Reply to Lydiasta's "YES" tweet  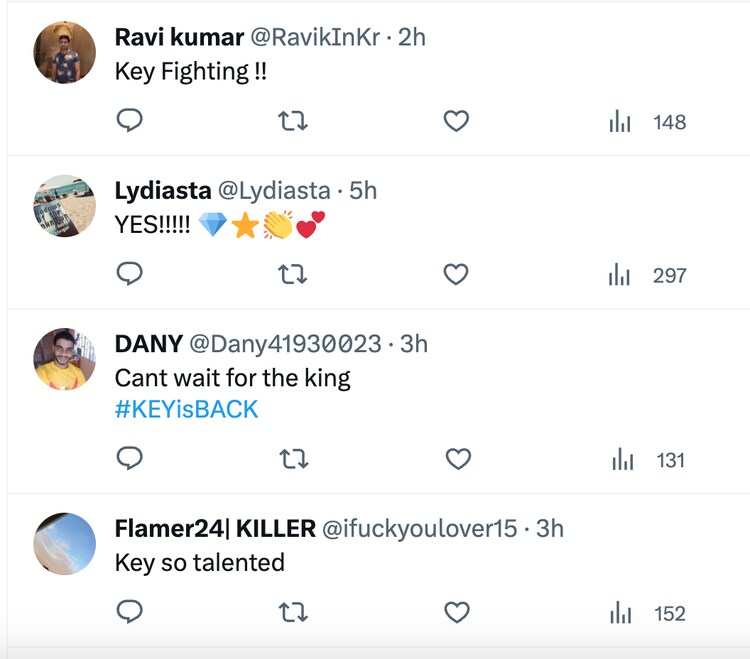130,274
